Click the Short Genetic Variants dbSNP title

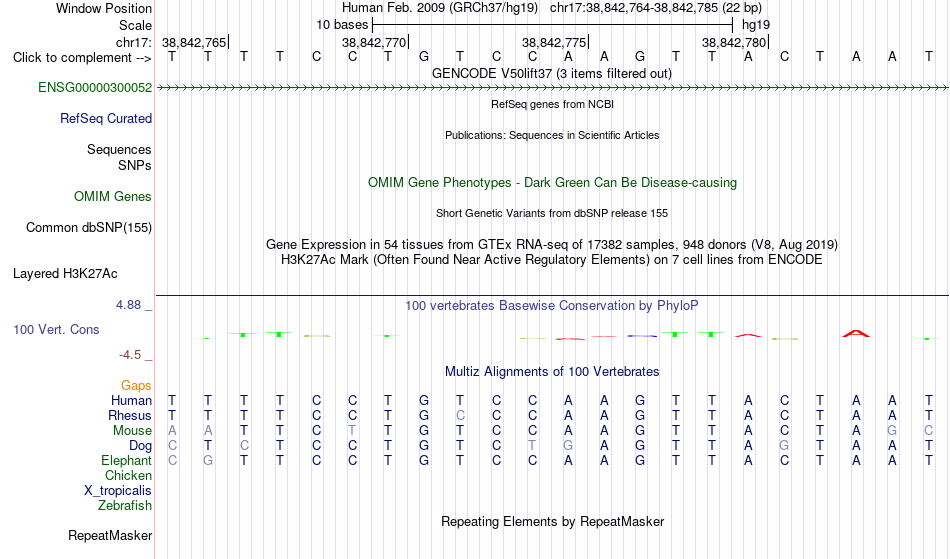coord(552,213)
